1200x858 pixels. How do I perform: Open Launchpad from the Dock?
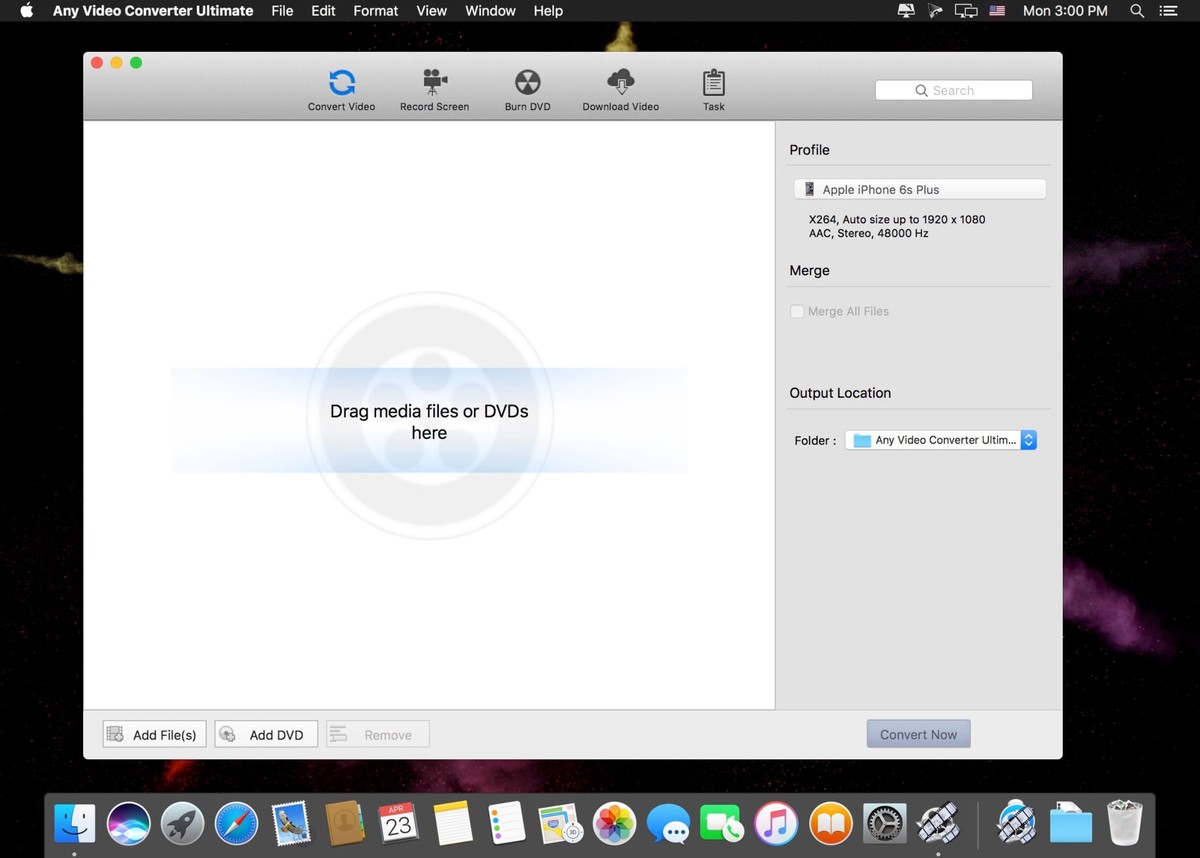(182, 824)
